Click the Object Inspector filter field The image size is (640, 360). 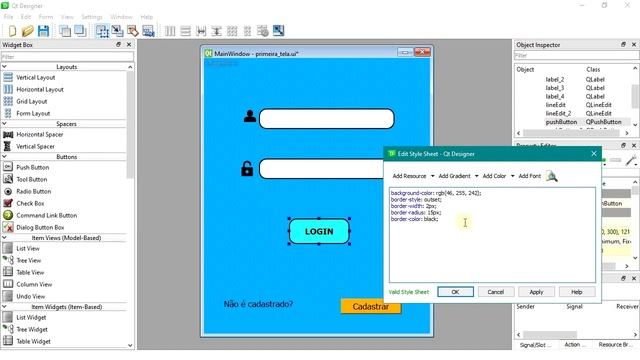click(x=576, y=56)
